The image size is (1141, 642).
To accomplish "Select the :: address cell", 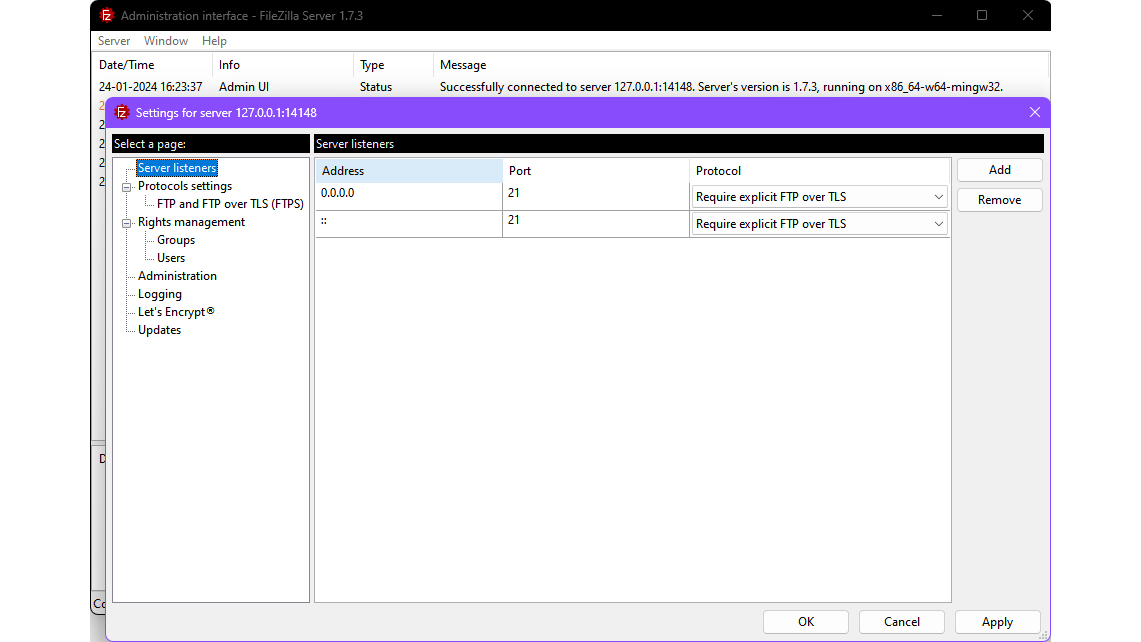I will 409,224.
